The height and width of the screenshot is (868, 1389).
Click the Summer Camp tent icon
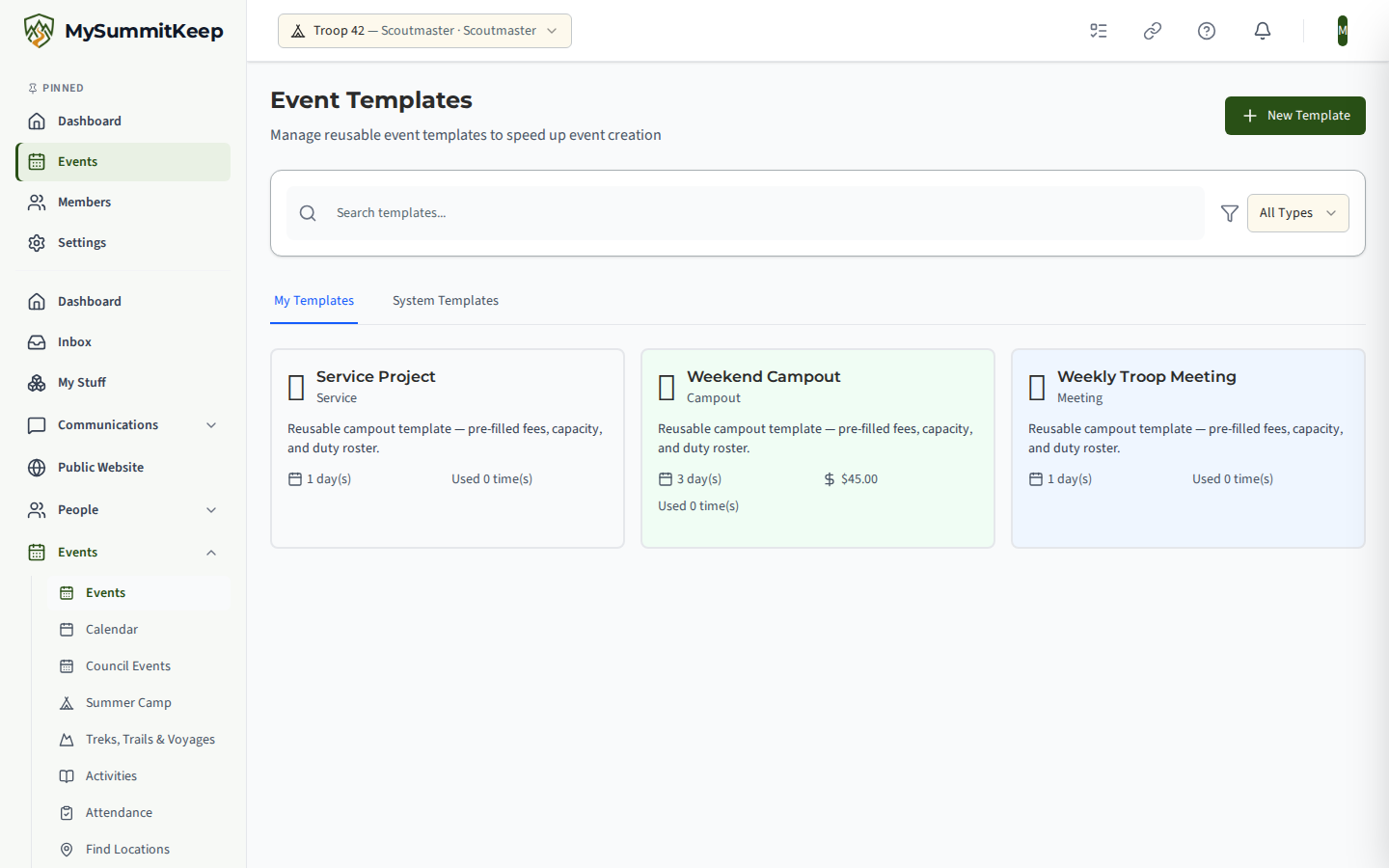click(67, 703)
